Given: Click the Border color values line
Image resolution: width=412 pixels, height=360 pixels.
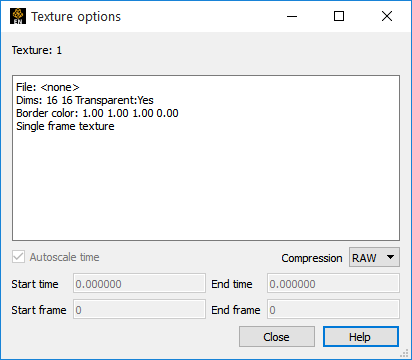Looking at the screenshot, I should click(x=97, y=113).
